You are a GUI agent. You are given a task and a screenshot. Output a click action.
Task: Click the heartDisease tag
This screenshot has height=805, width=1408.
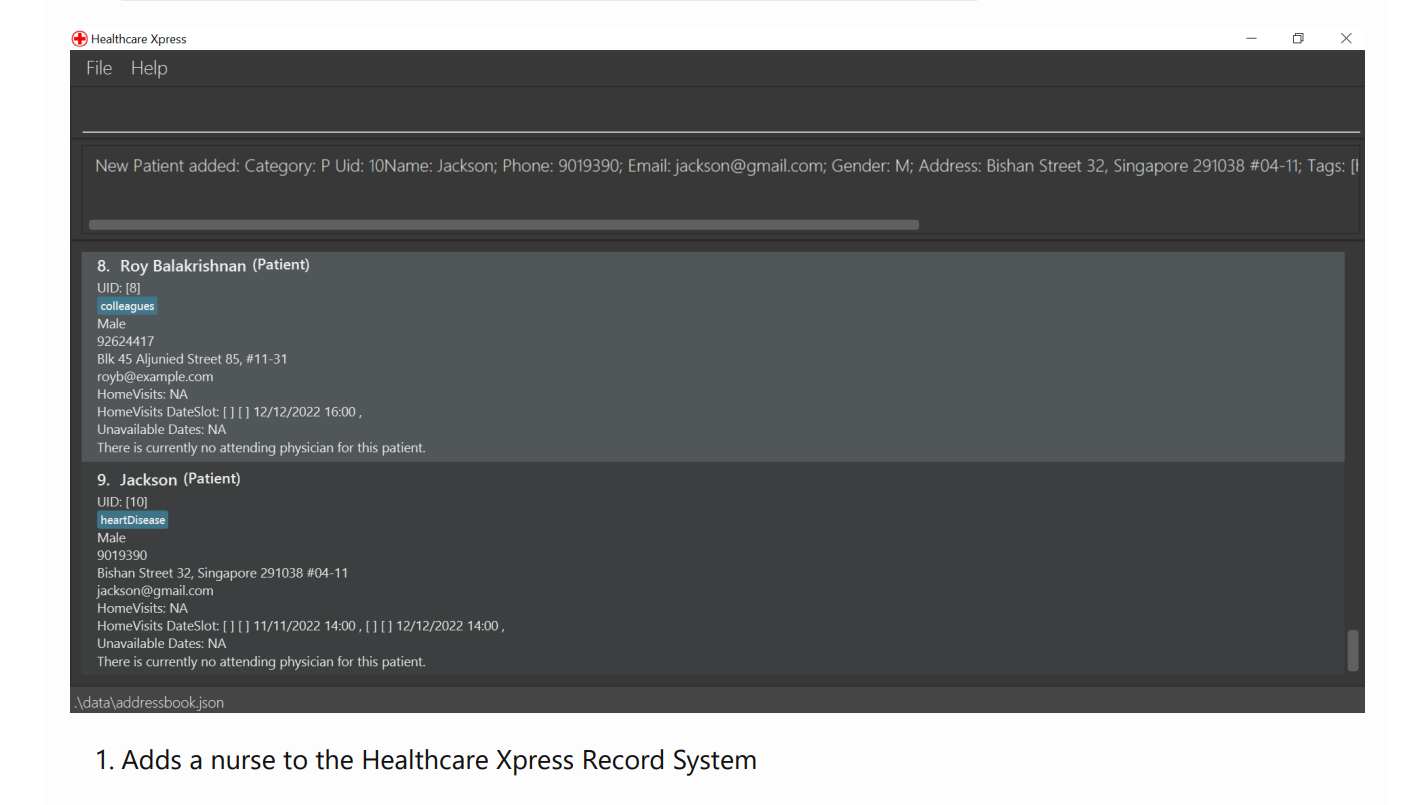click(x=132, y=520)
